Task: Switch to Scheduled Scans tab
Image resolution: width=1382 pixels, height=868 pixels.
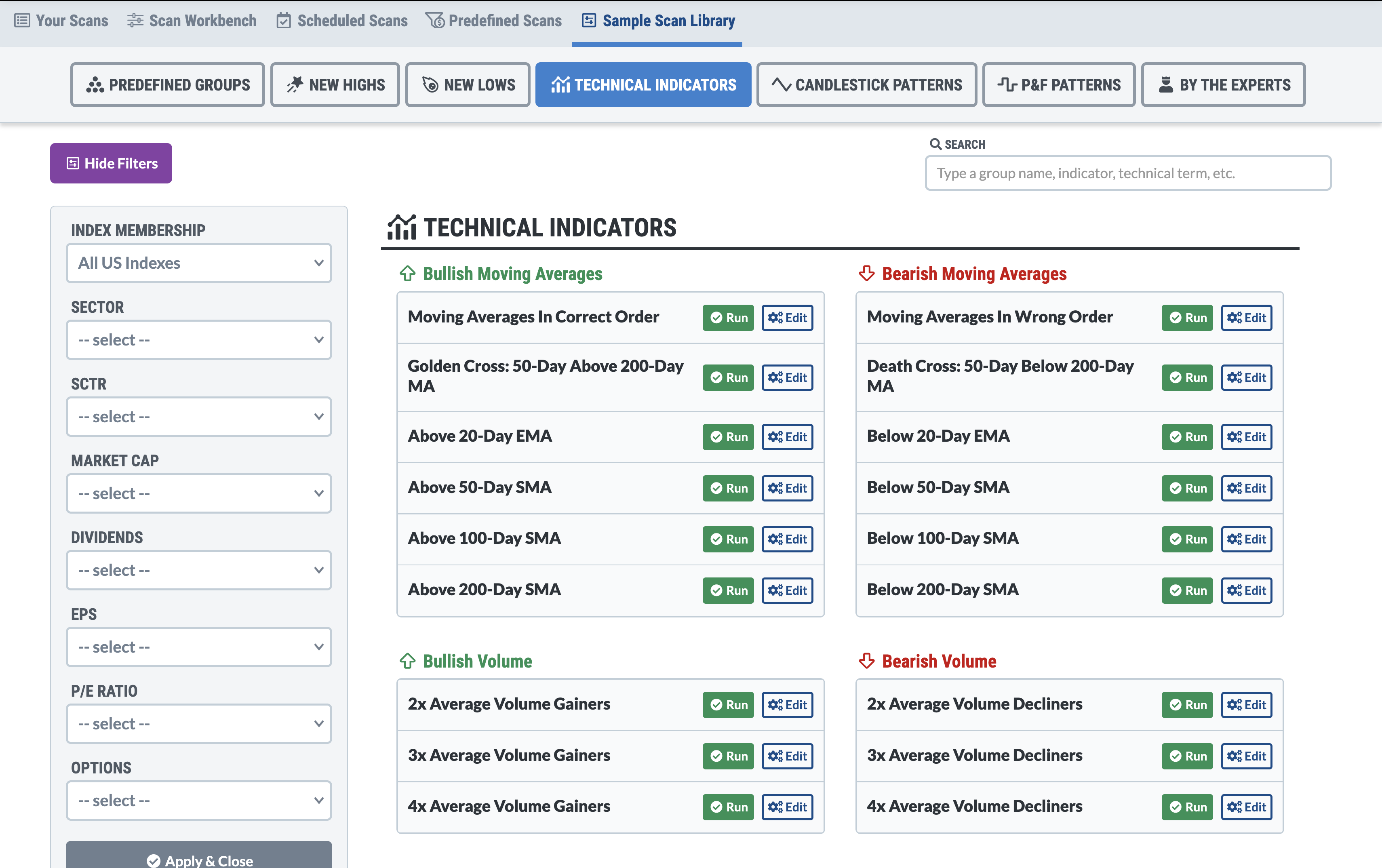Action: pos(342,21)
